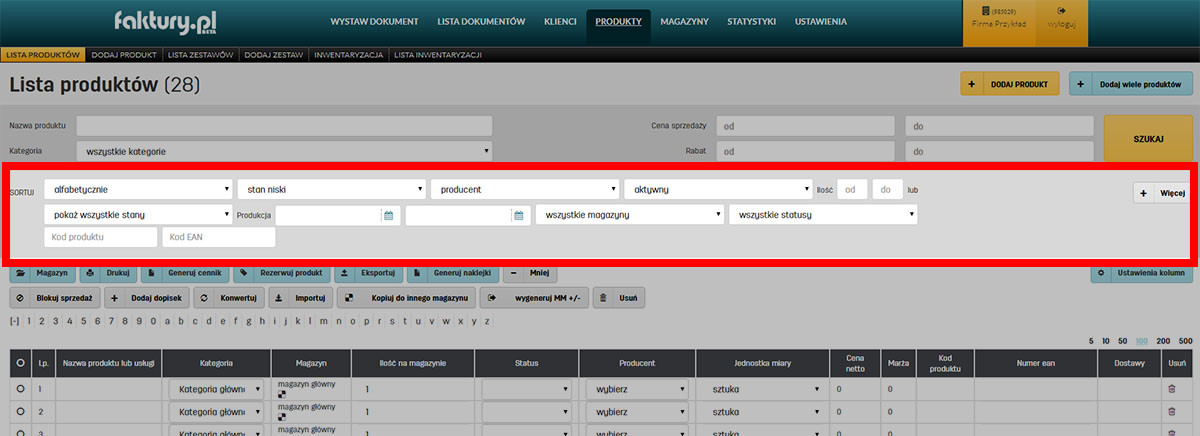Click the trash icon in first product row
This screenshot has height=436, width=1200.
(1172, 388)
